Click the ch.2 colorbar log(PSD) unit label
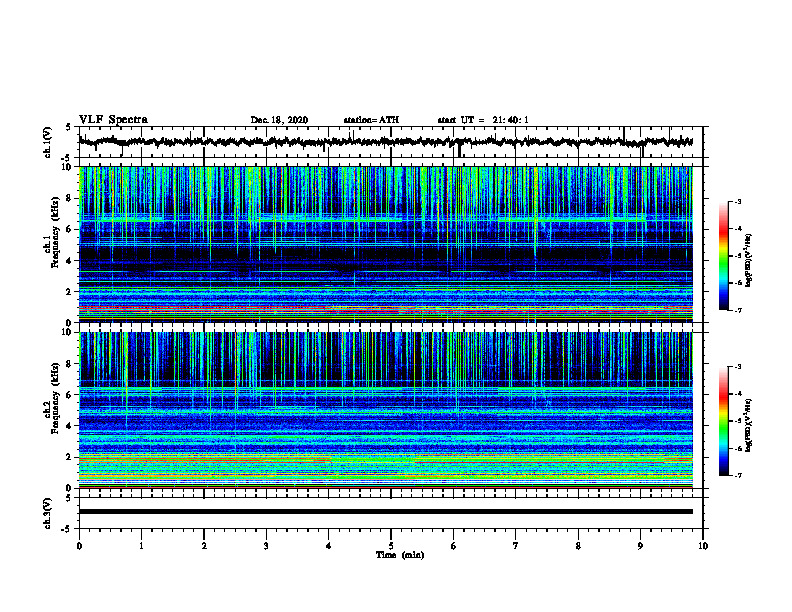Image resolution: width=792 pixels, height=612 pixels. click(x=750, y=426)
